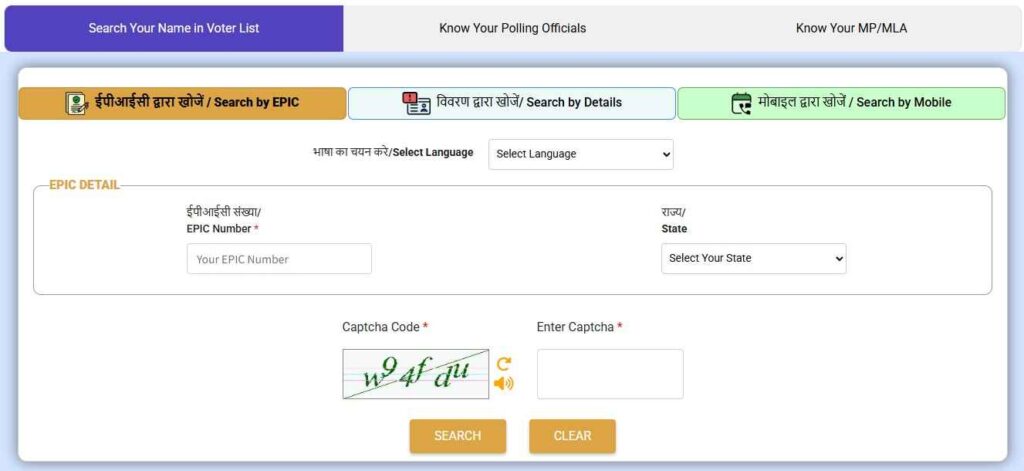Open Search Your Name in Voter List

[x=174, y=28]
